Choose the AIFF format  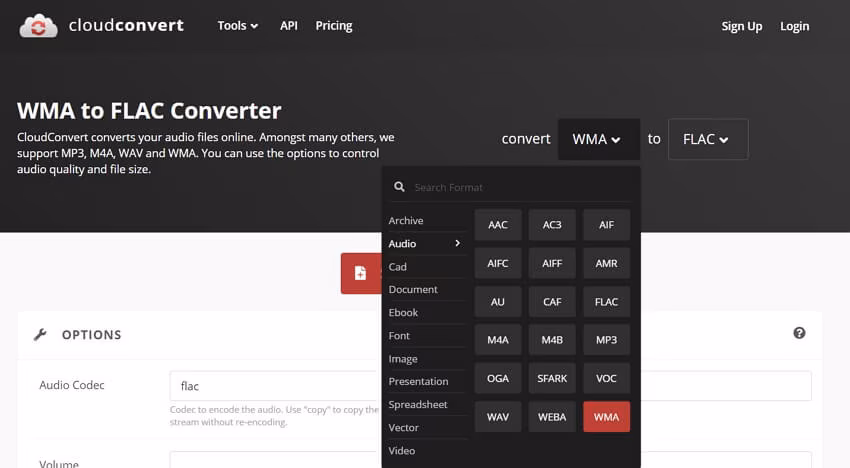[x=552, y=263]
